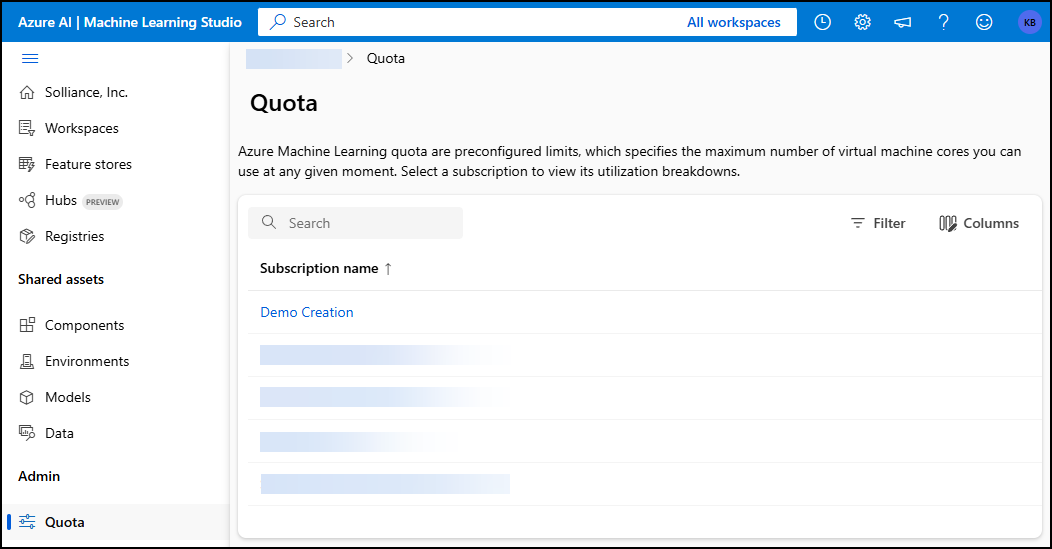Click the Filter button
Image resolution: width=1052 pixels, height=549 pixels.
[x=878, y=223]
